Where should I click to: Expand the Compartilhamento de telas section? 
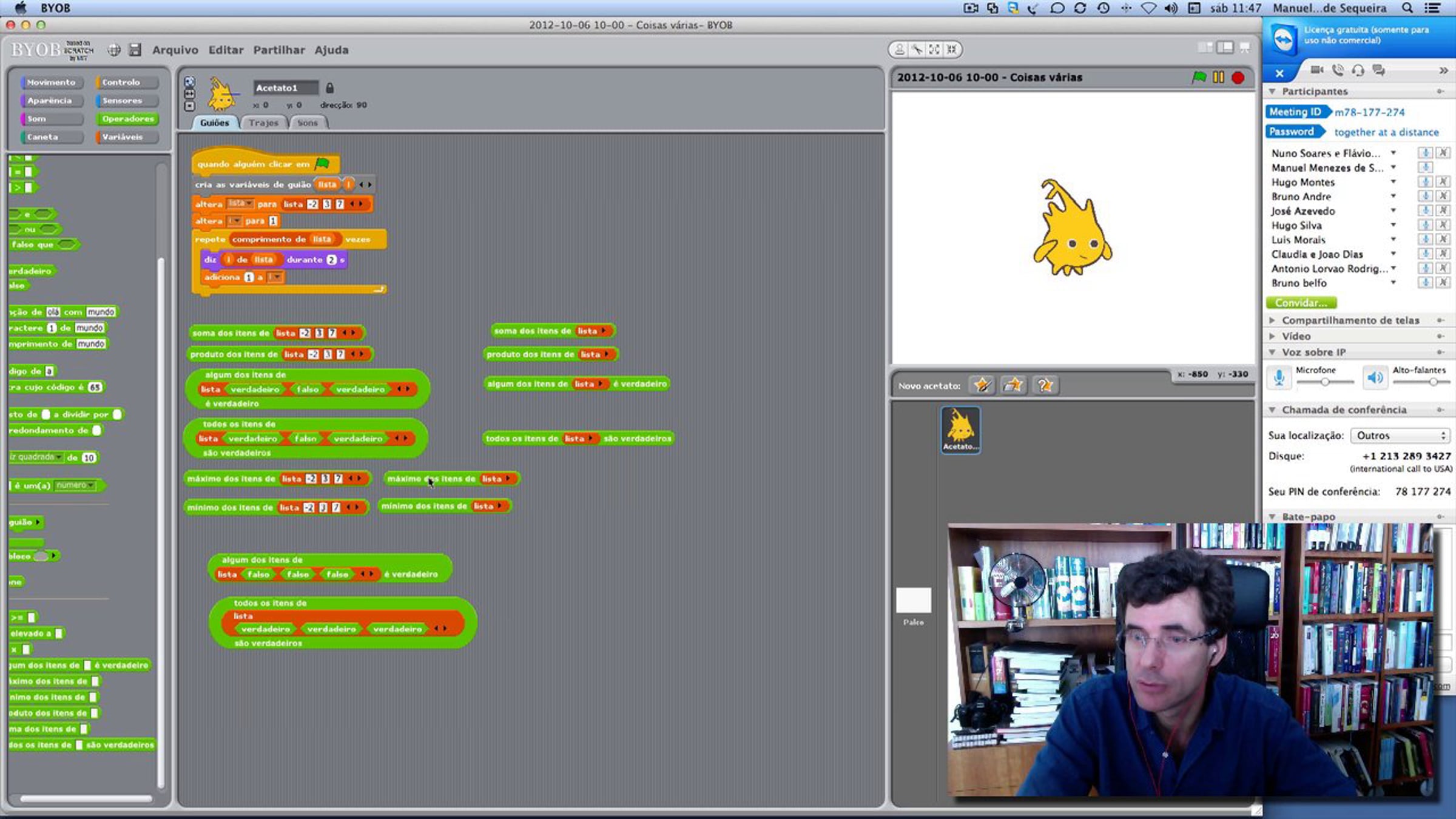pos(1350,320)
